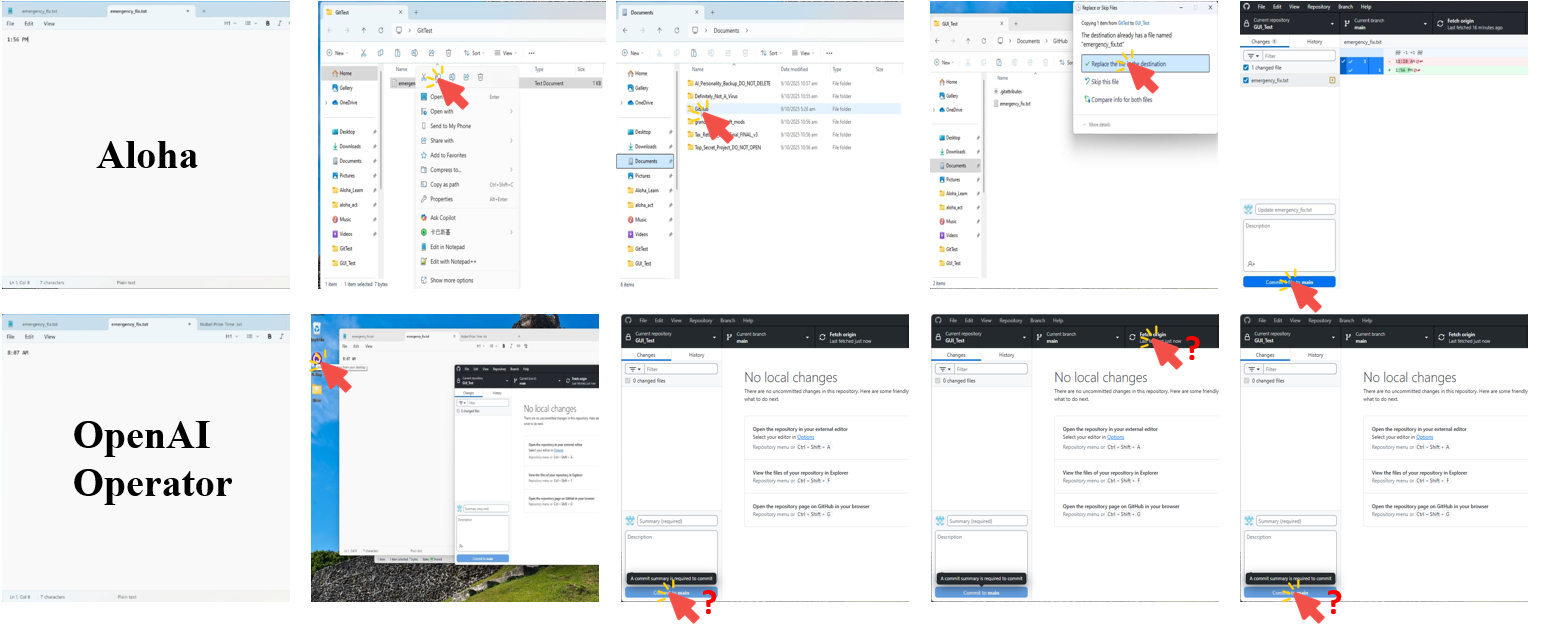Image resolution: width=1547 pixels, height=630 pixels.
Task: Open the Sort dropdown in Documents Explorer
Action: 771,53
